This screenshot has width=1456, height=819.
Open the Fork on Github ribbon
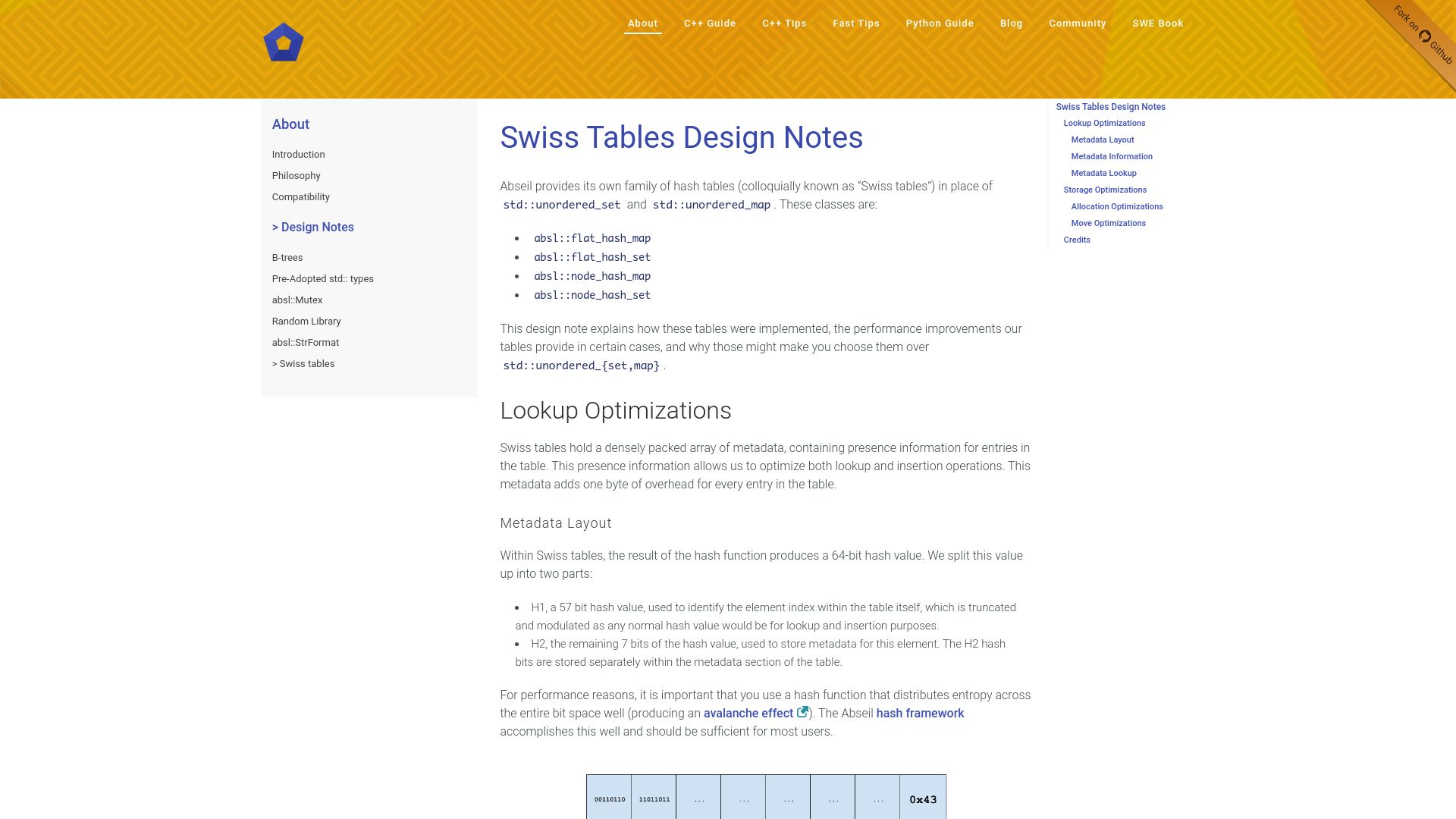pyautogui.click(x=1423, y=35)
